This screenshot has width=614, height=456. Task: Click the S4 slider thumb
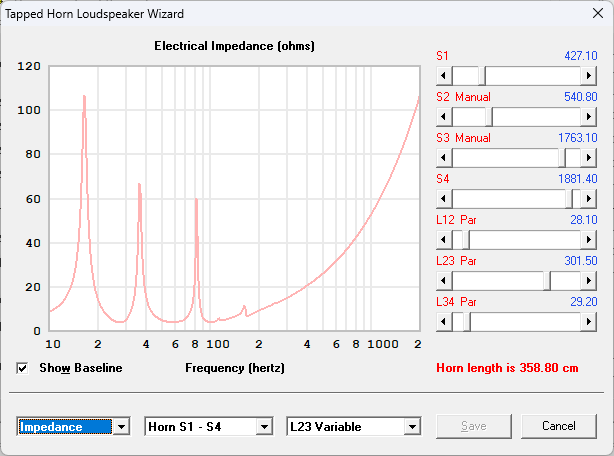569,199
